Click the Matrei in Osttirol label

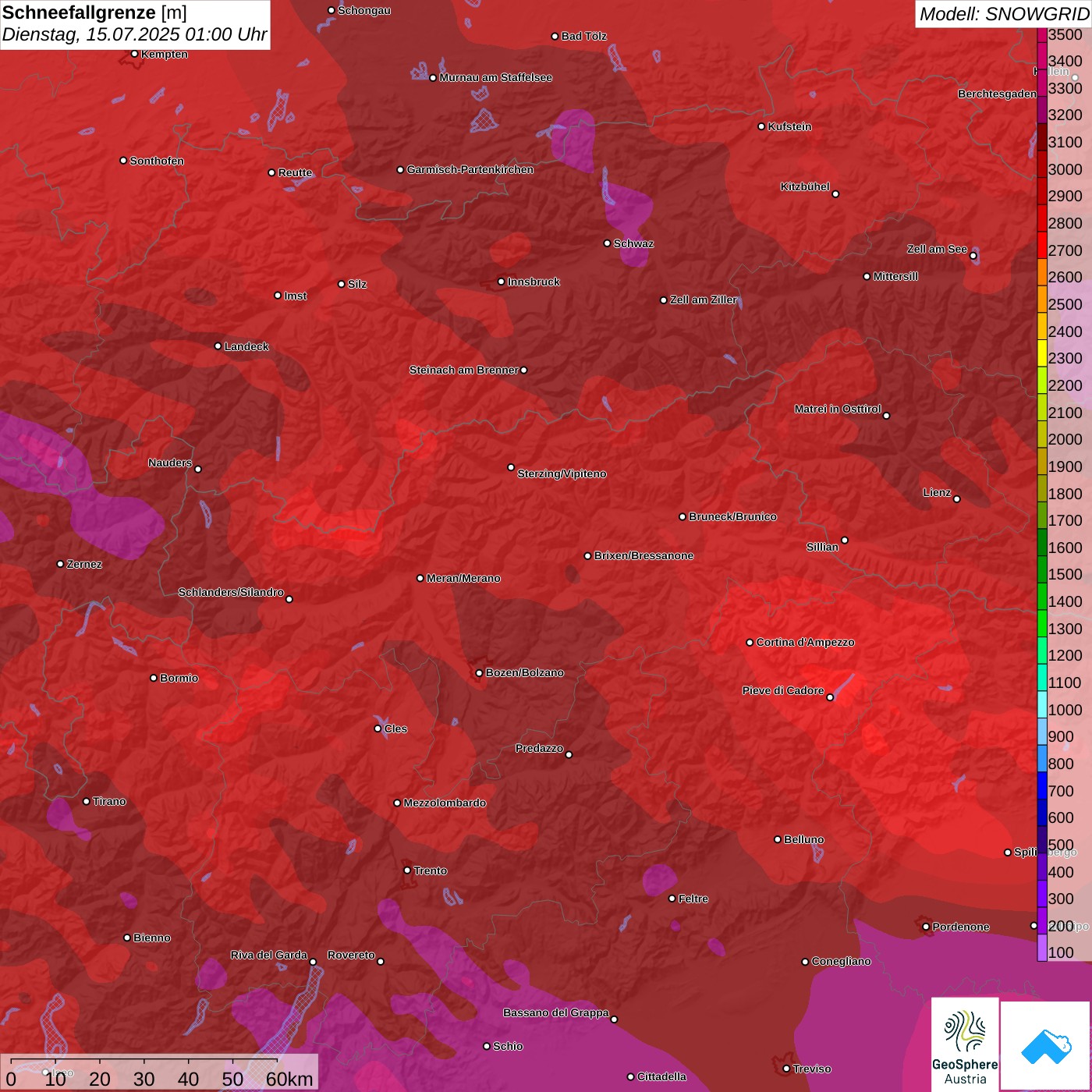[x=838, y=409]
